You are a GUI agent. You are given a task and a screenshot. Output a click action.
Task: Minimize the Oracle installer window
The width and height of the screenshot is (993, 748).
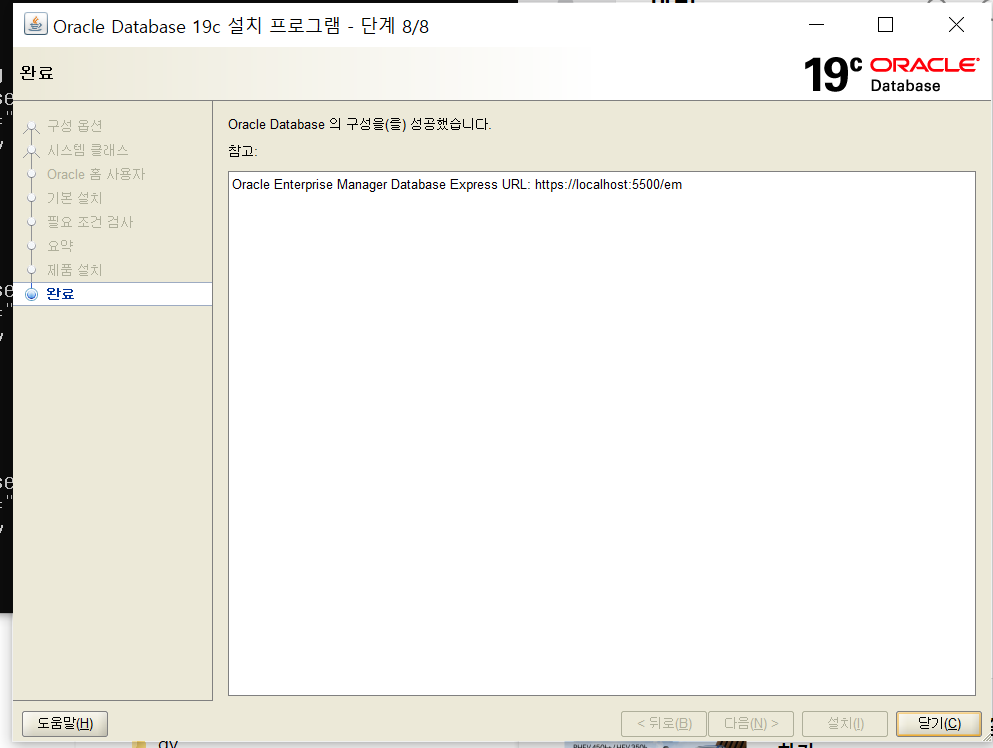point(816,25)
